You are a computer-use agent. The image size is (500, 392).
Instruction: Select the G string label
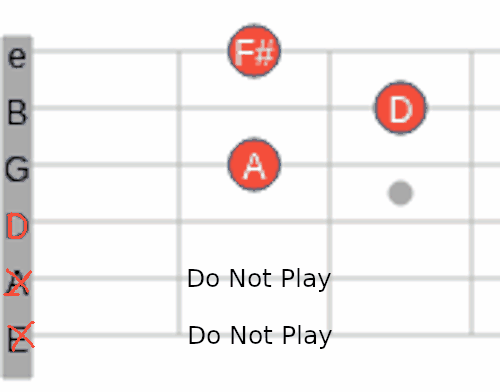tap(17, 169)
